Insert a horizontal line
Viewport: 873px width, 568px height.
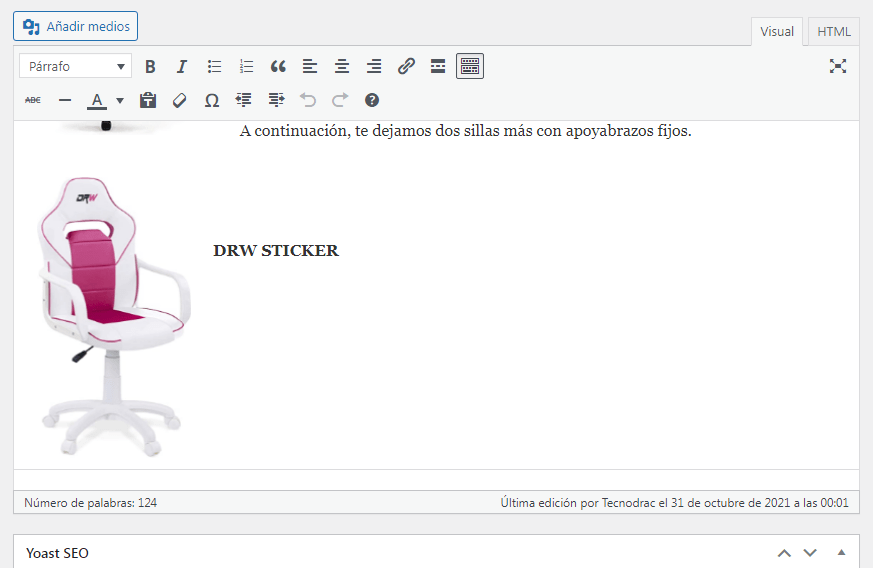(65, 100)
